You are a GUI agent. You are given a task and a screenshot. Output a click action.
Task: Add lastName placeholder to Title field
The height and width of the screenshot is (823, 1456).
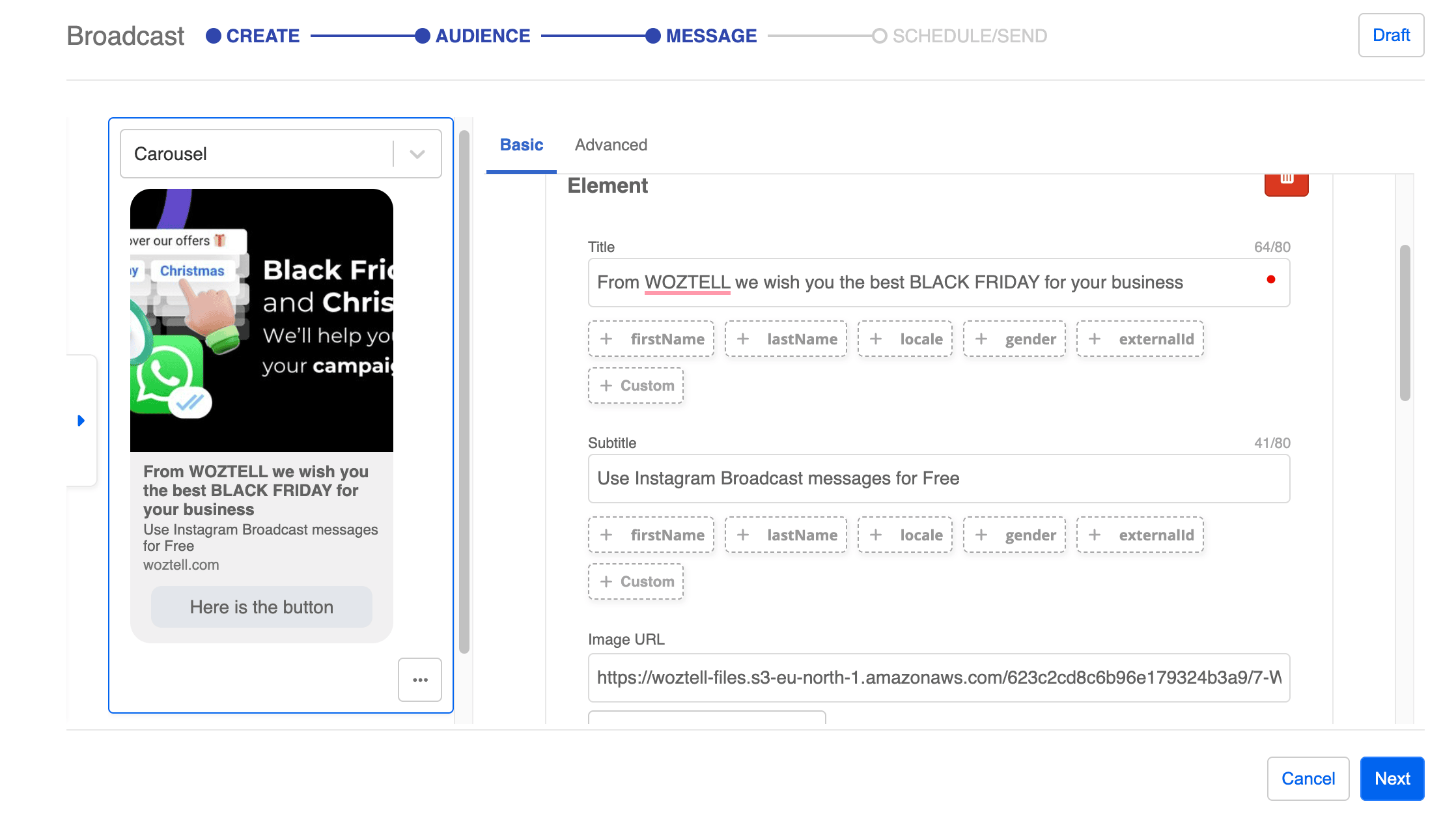coord(786,339)
